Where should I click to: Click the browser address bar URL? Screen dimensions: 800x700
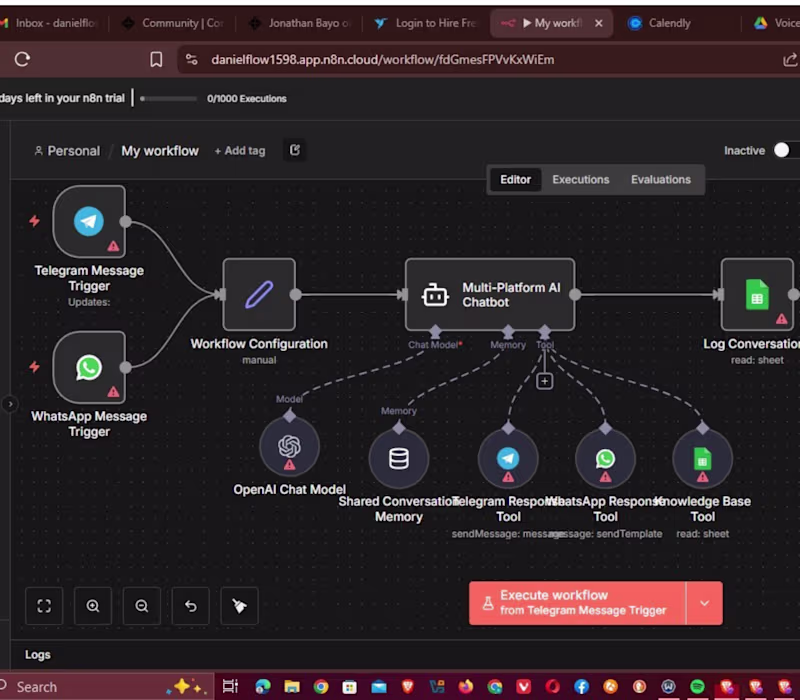pos(383,59)
